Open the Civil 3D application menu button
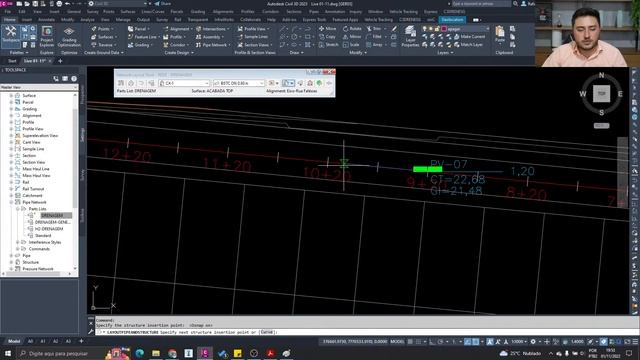The image size is (640, 360). click(x=7, y=4)
